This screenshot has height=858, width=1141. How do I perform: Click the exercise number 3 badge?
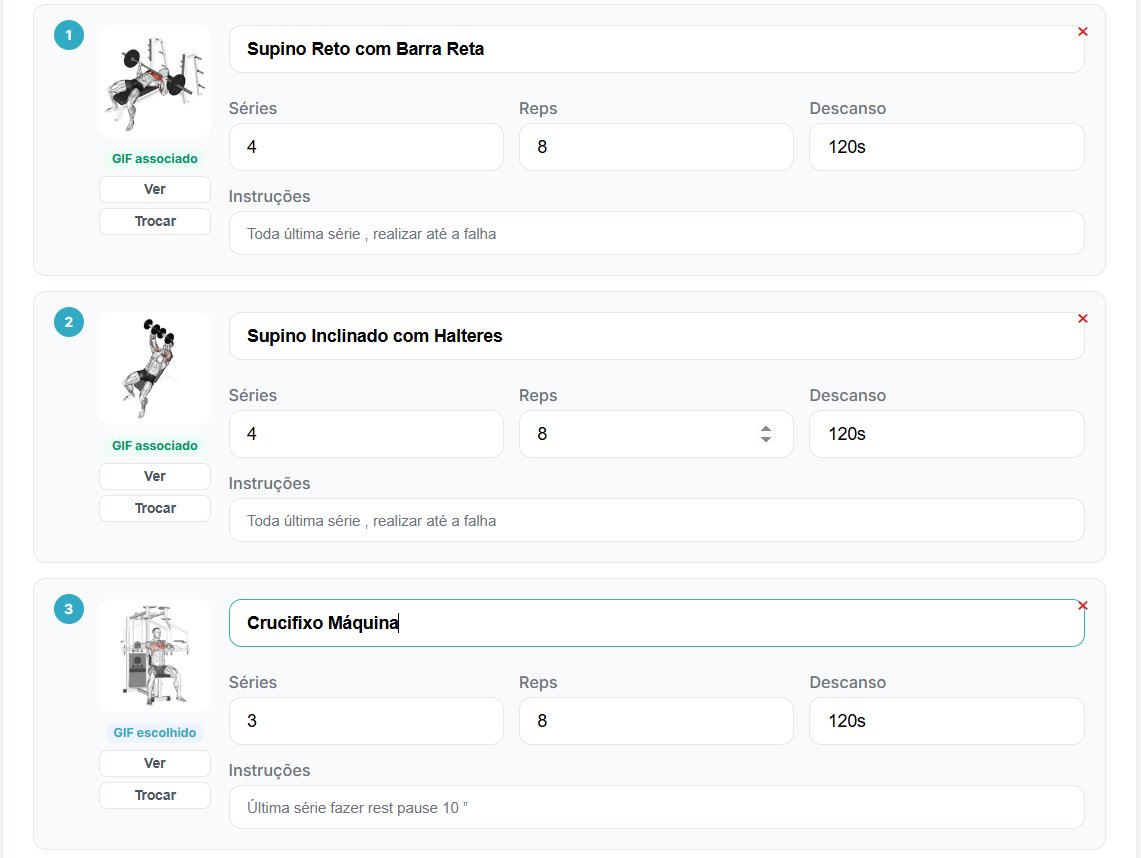69,608
